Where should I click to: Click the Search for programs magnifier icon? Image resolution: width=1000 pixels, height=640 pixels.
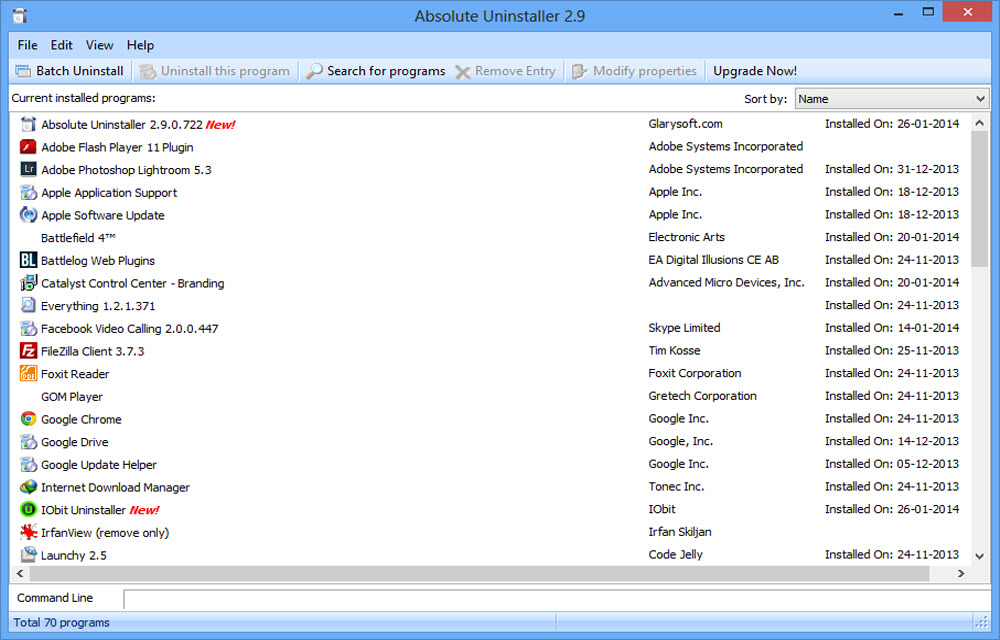[314, 71]
